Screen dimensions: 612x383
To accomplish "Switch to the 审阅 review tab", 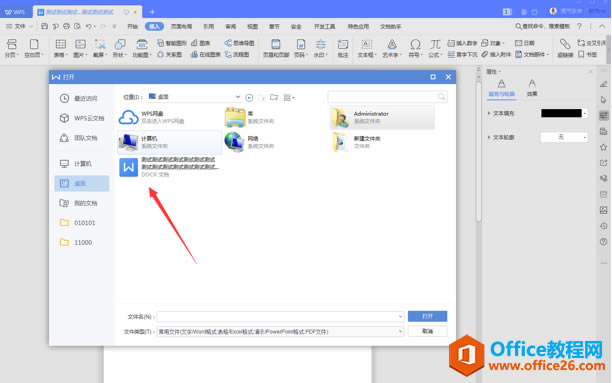I will [x=230, y=26].
